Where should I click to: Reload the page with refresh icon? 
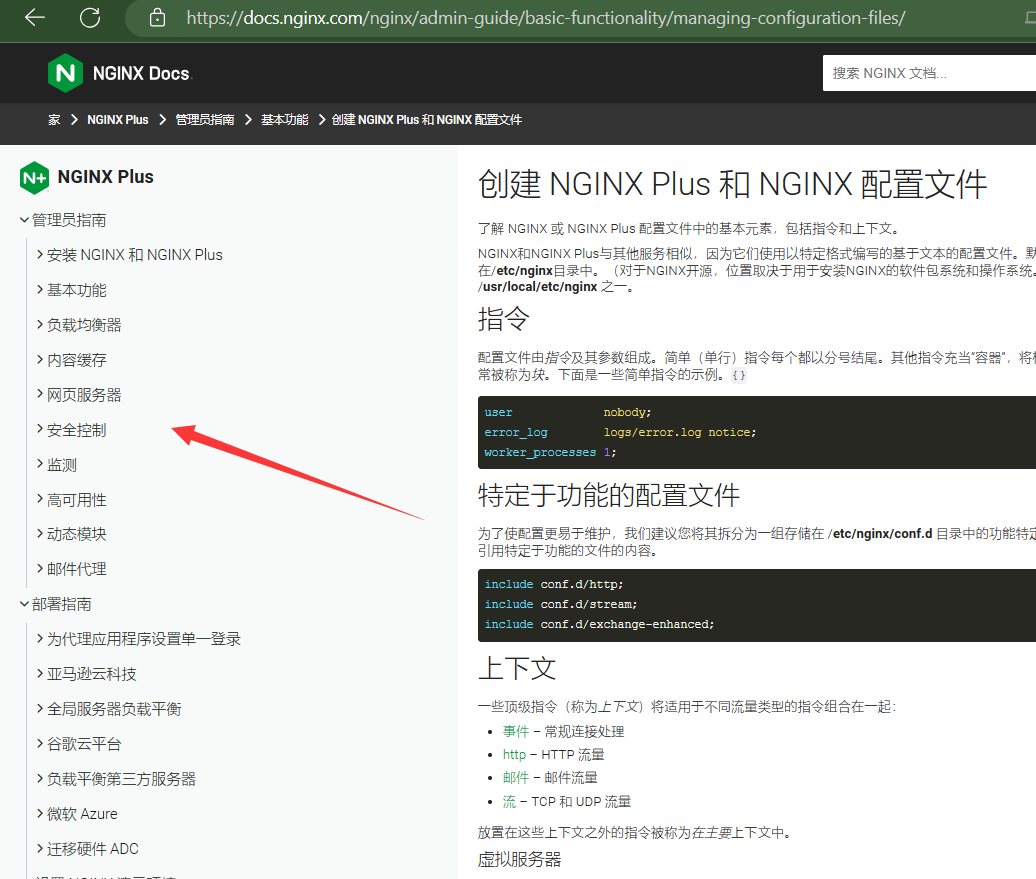[90, 18]
